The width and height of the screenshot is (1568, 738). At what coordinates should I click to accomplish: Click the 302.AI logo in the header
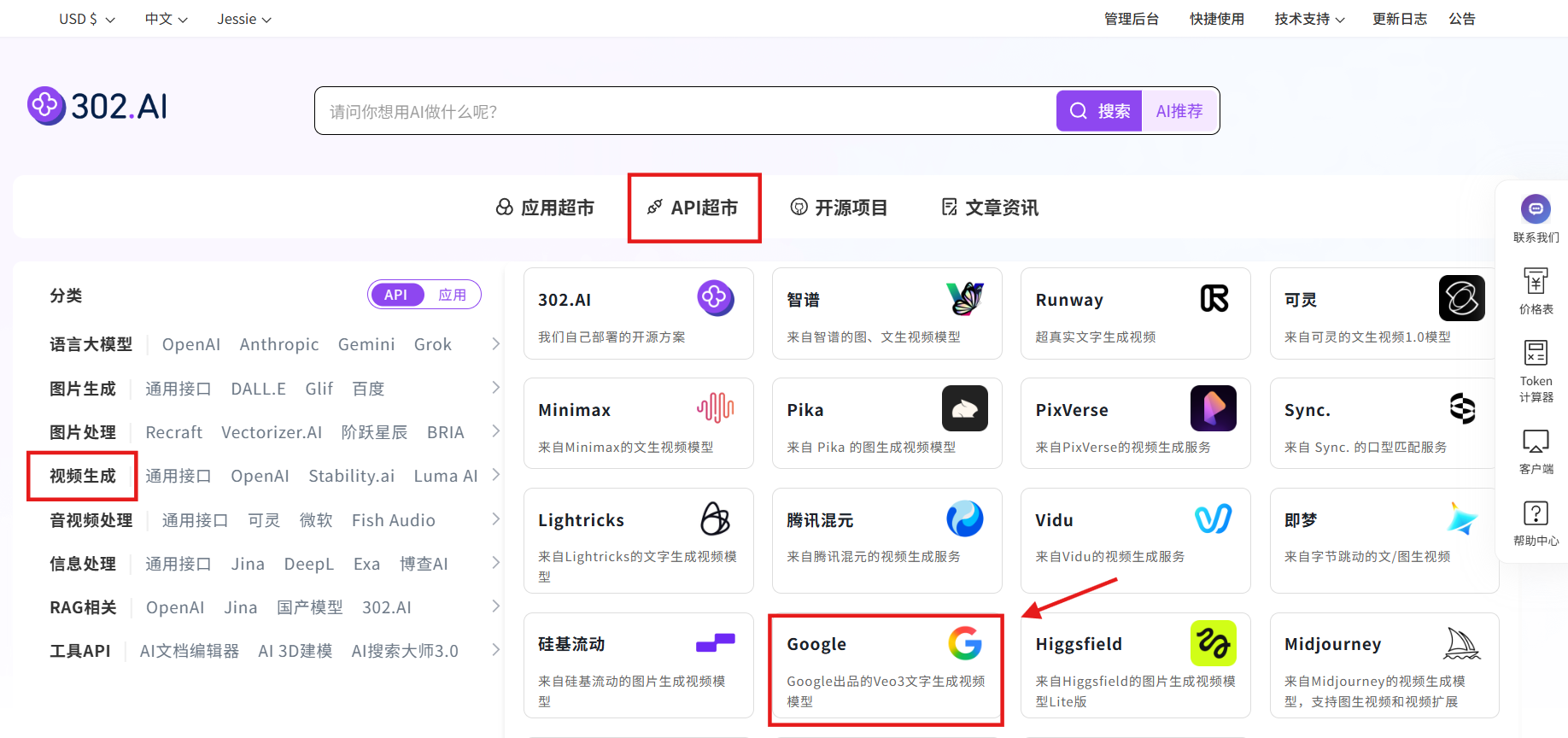coord(97,107)
